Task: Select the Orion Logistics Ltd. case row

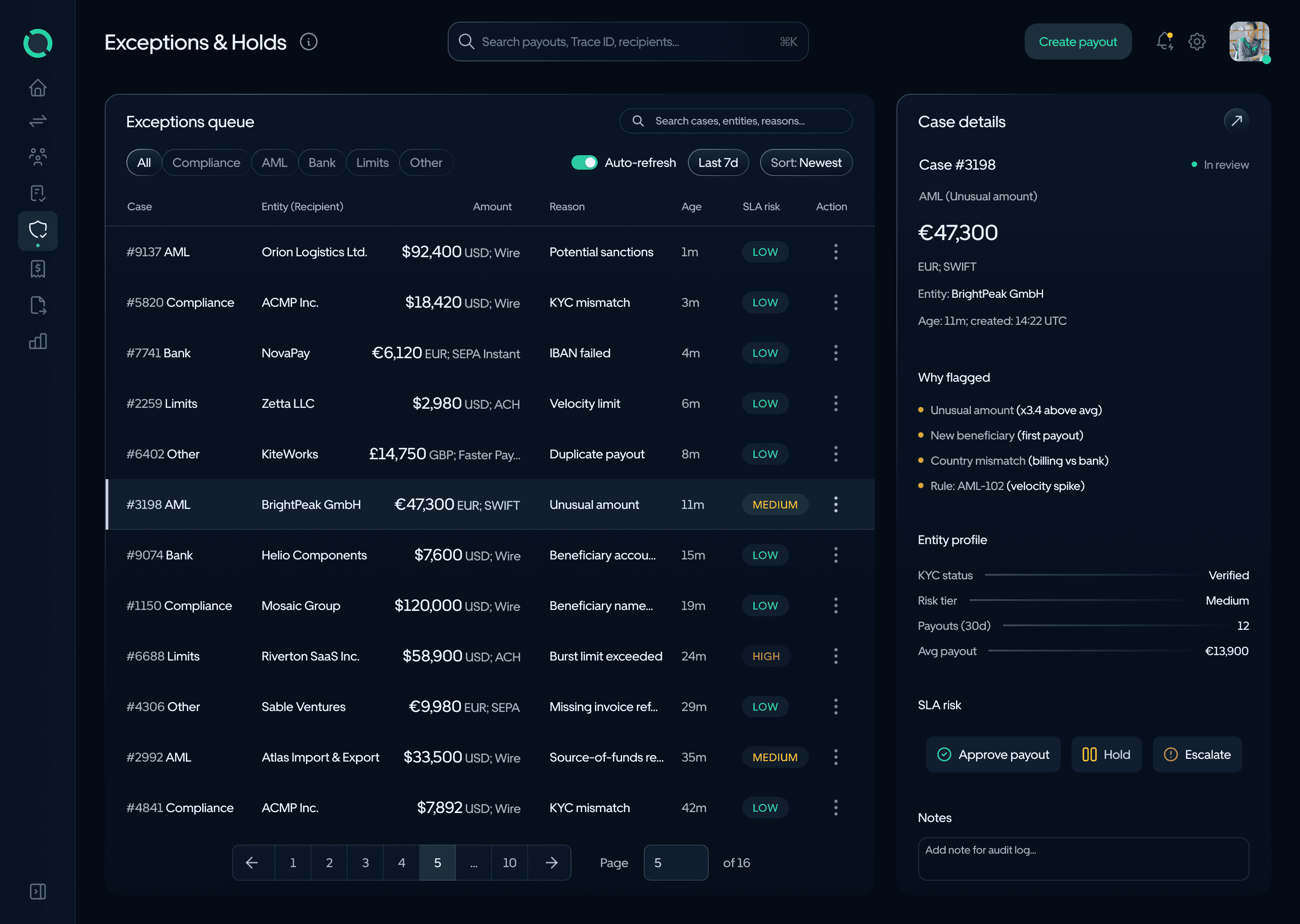Action: pos(314,252)
